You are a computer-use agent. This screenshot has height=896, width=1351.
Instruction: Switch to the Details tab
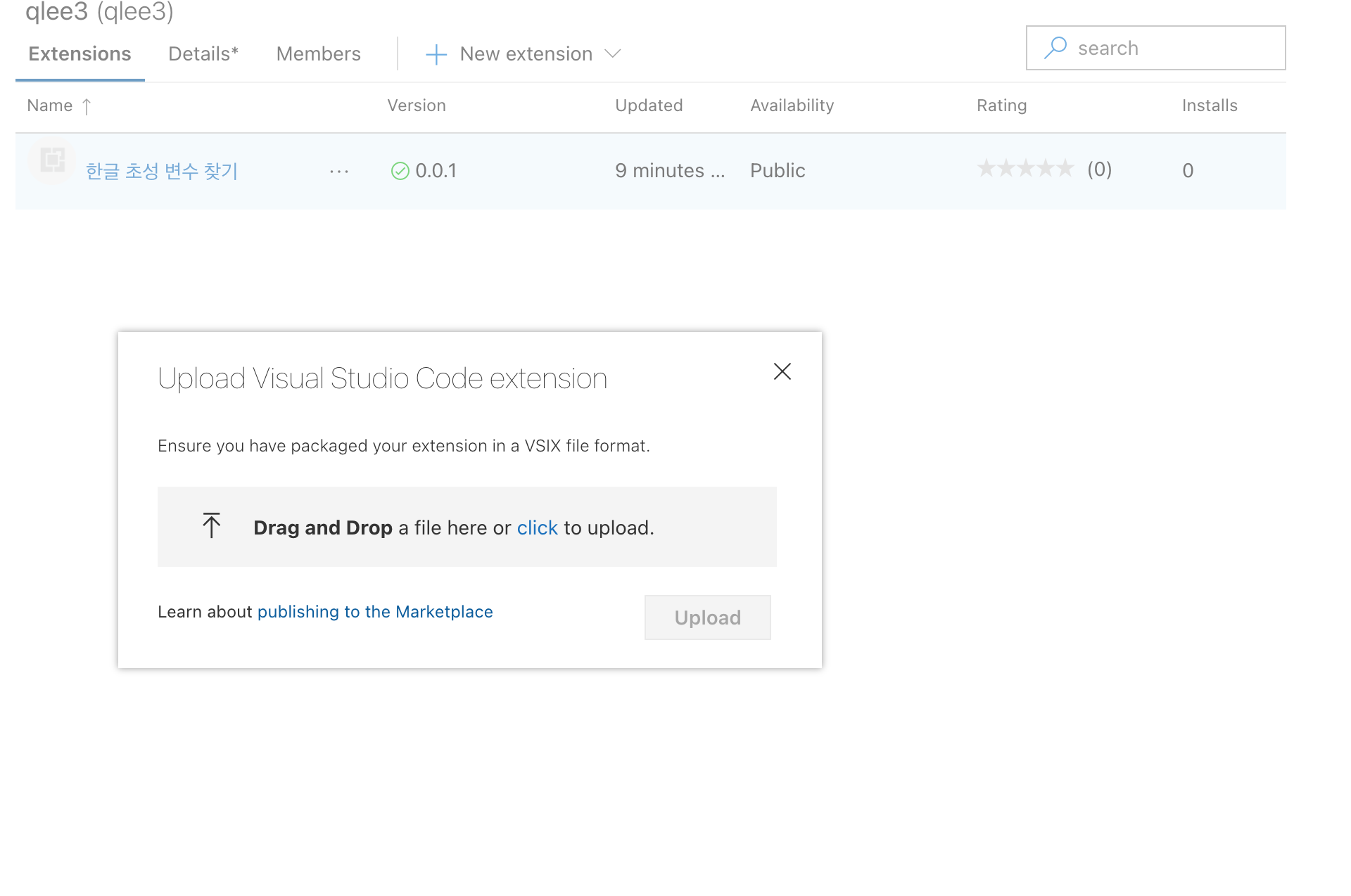(203, 54)
